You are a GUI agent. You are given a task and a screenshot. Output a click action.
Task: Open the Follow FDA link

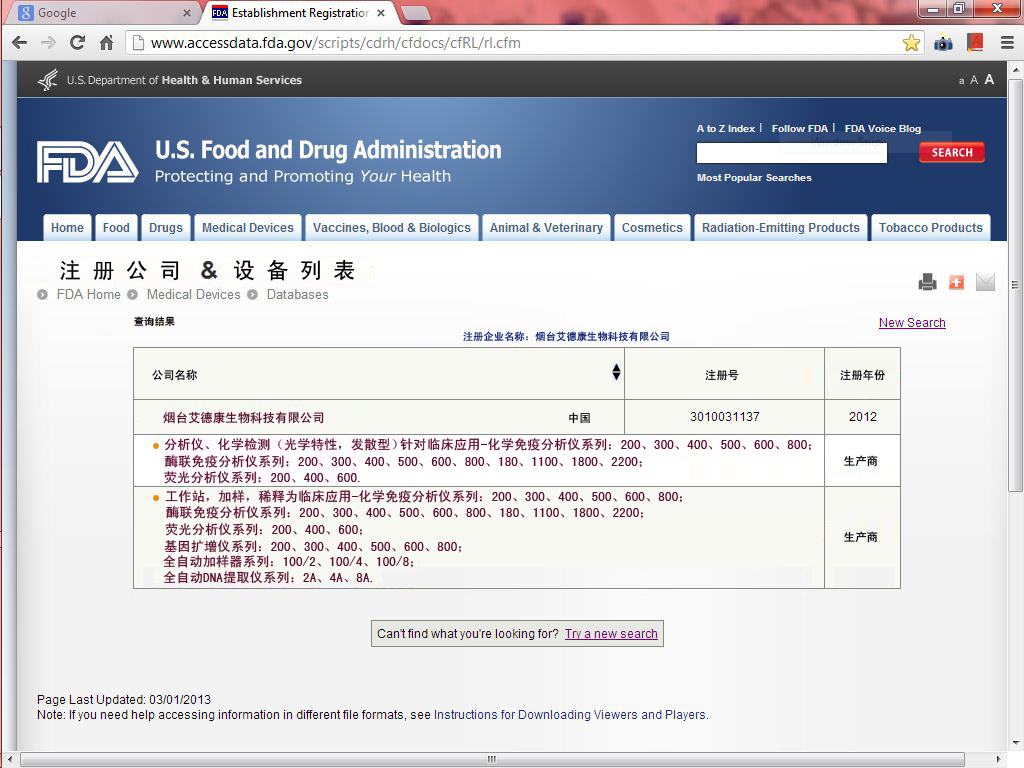pyautogui.click(x=799, y=129)
